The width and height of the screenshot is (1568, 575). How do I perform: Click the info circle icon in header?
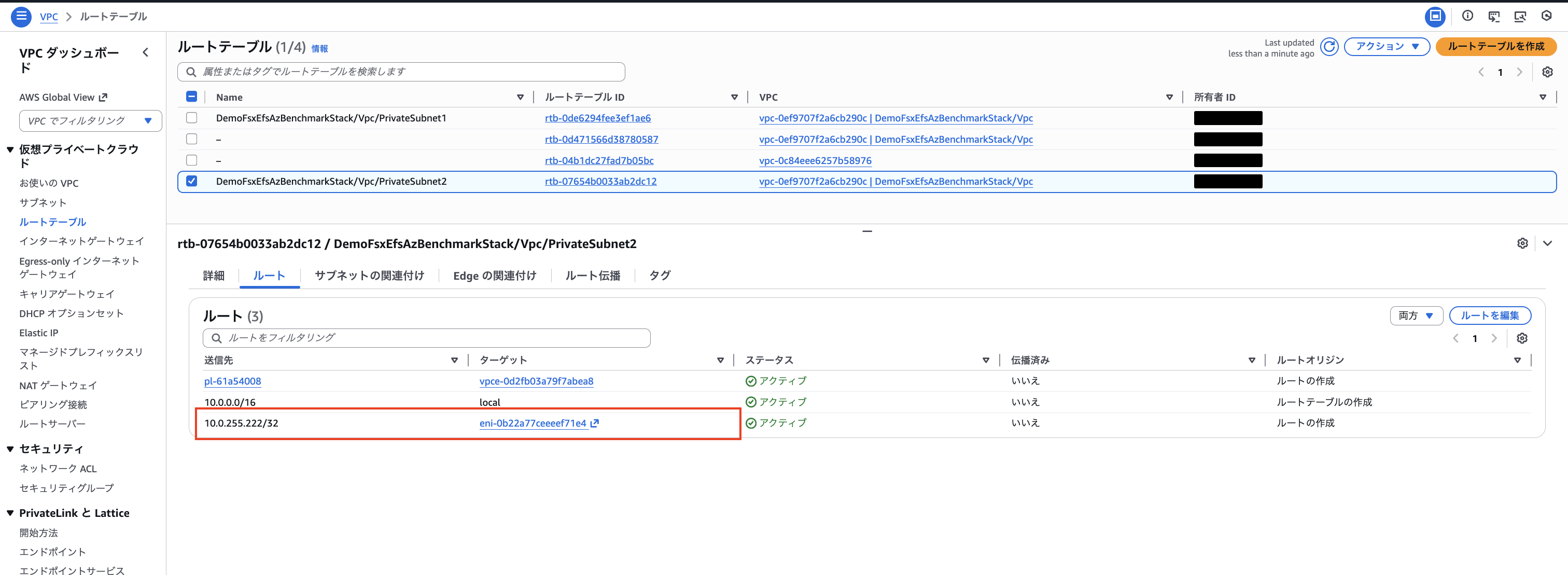(1467, 17)
